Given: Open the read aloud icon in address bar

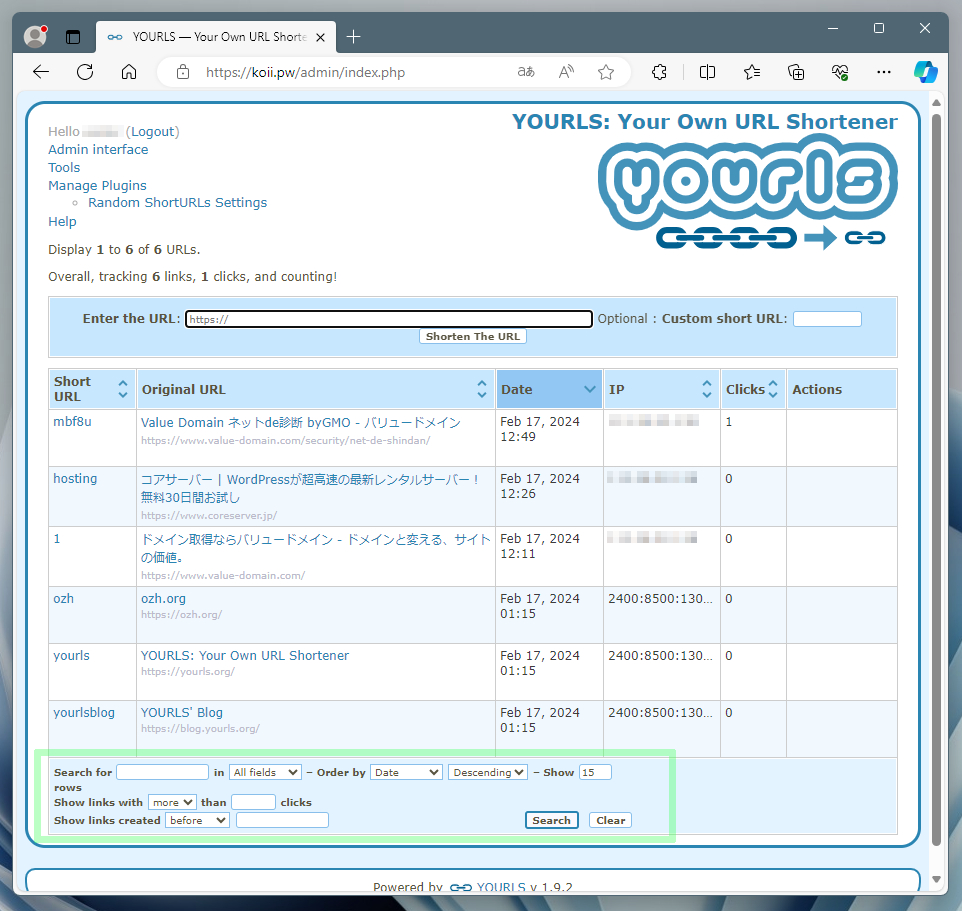Looking at the screenshot, I should point(566,72).
